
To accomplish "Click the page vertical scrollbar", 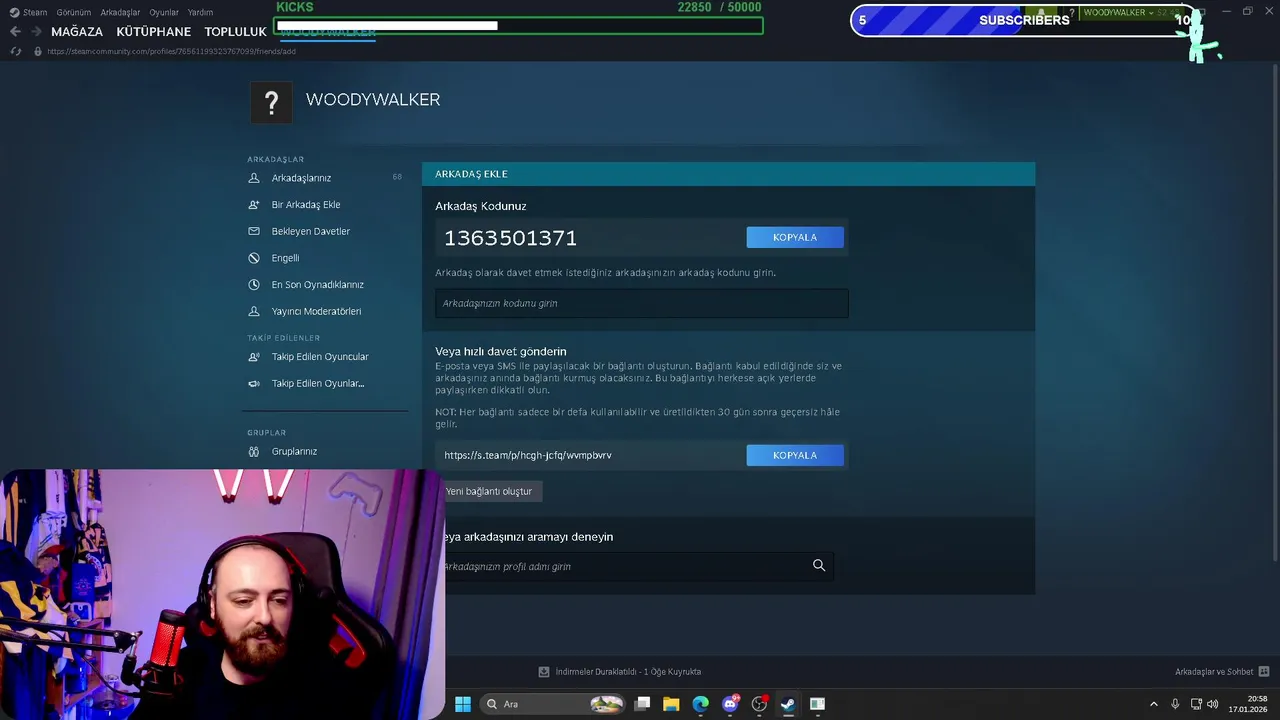I will [1275, 312].
